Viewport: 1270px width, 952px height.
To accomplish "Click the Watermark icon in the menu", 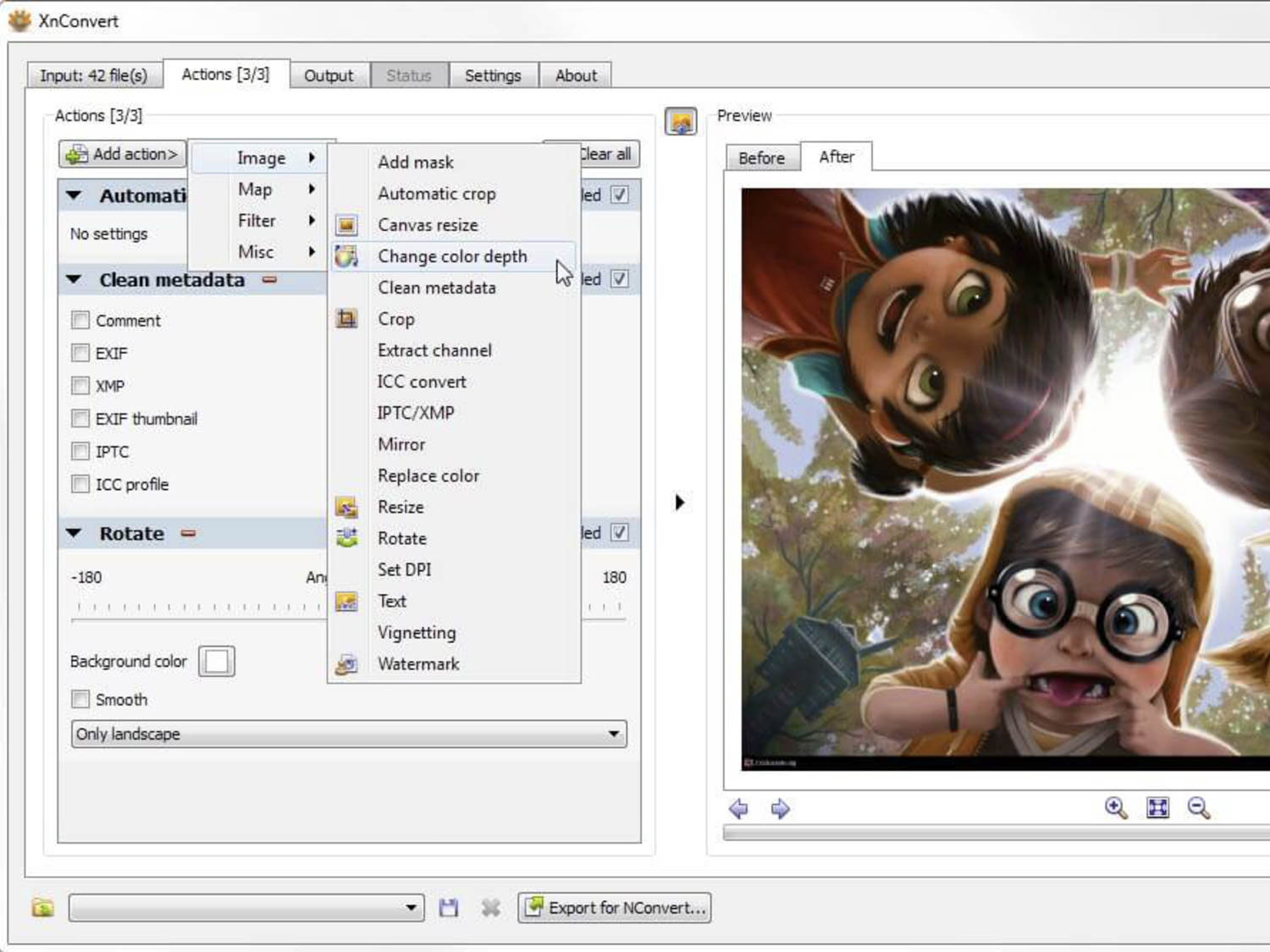I will 346,664.
